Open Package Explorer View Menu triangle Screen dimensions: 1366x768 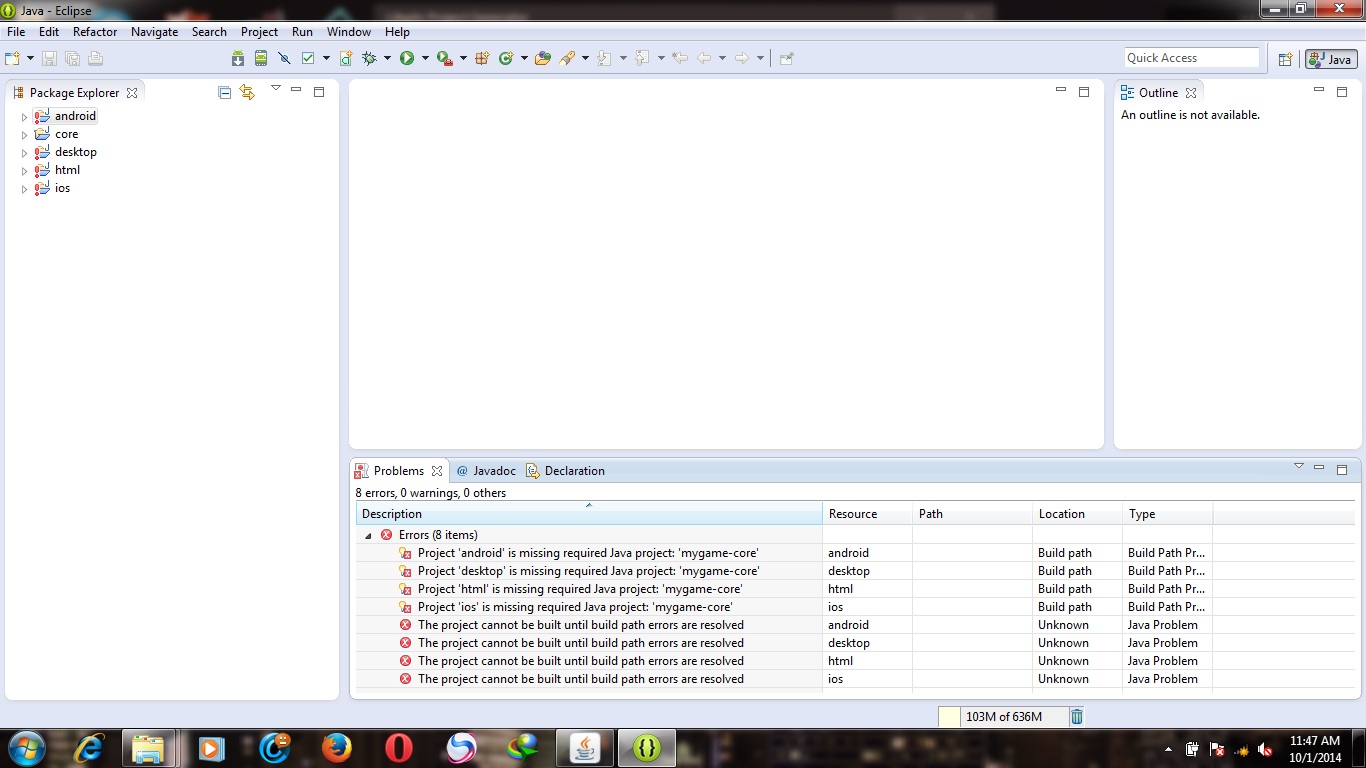(x=276, y=89)
